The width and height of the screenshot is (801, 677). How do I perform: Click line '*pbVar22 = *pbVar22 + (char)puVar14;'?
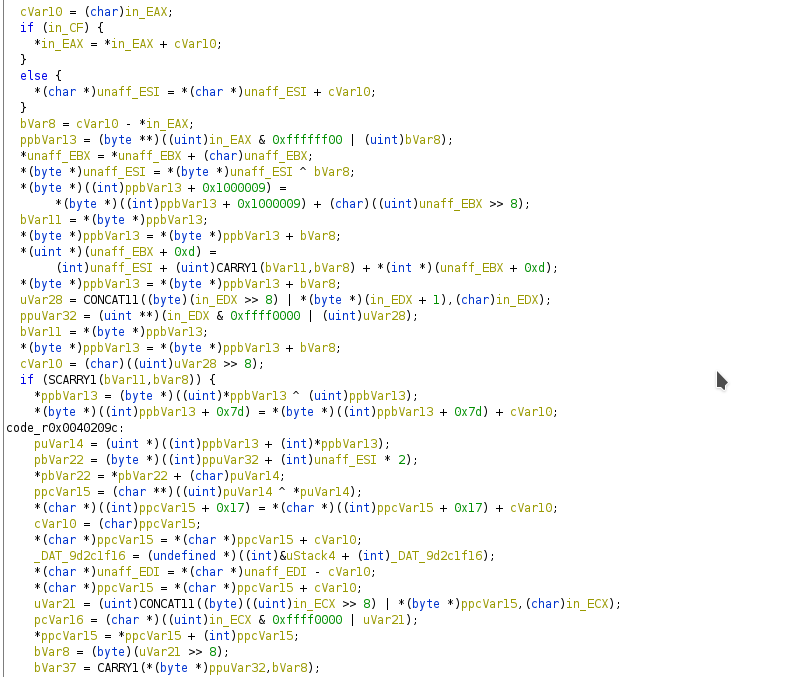click(x=159, y=476)
